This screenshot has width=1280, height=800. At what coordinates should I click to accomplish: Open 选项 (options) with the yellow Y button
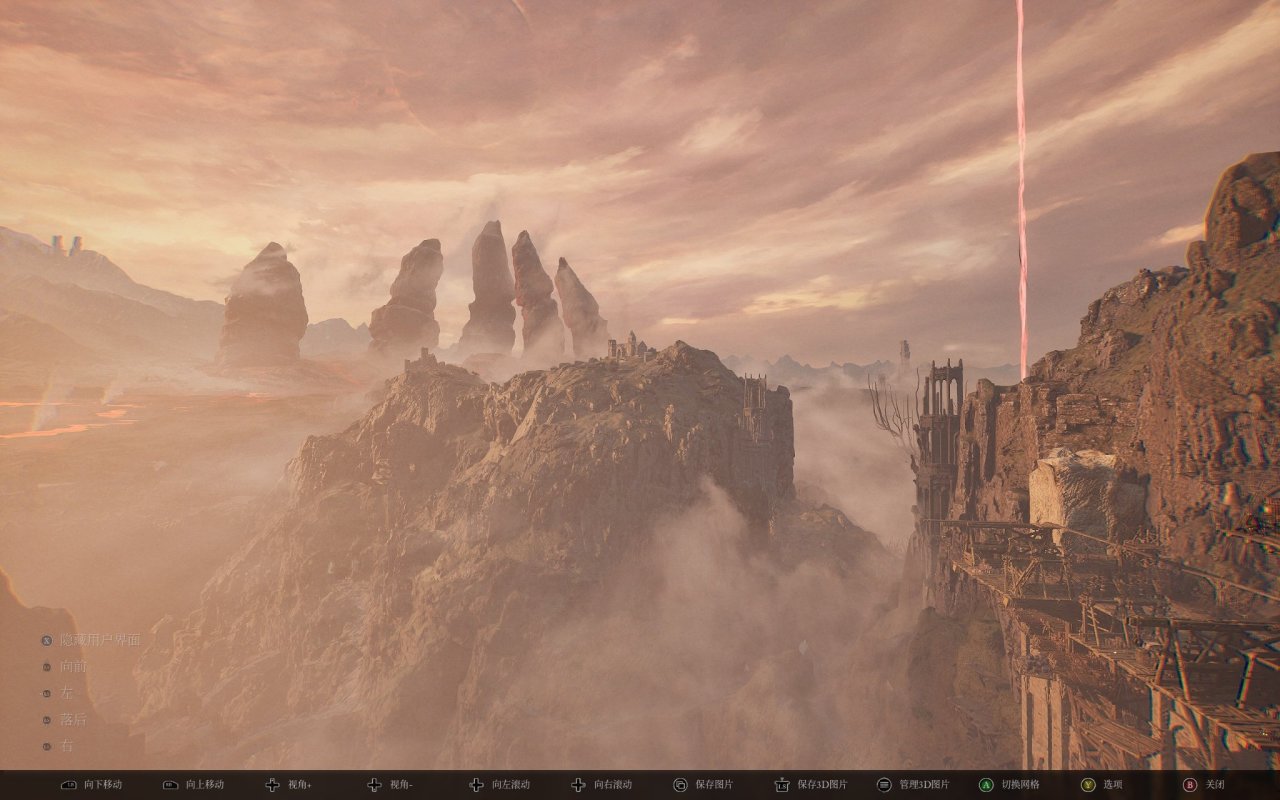click(1088, 785)
